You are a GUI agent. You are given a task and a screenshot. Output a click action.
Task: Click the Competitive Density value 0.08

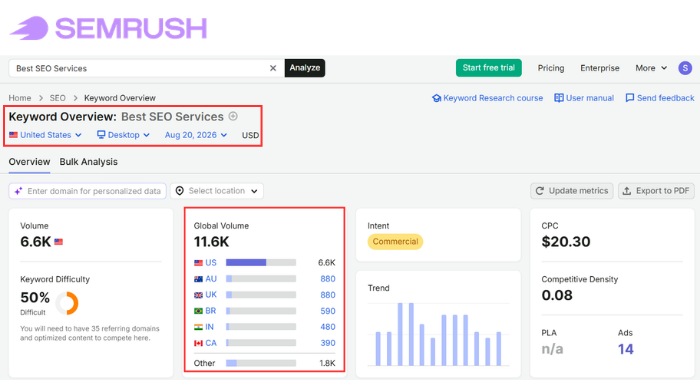point(557,295)
